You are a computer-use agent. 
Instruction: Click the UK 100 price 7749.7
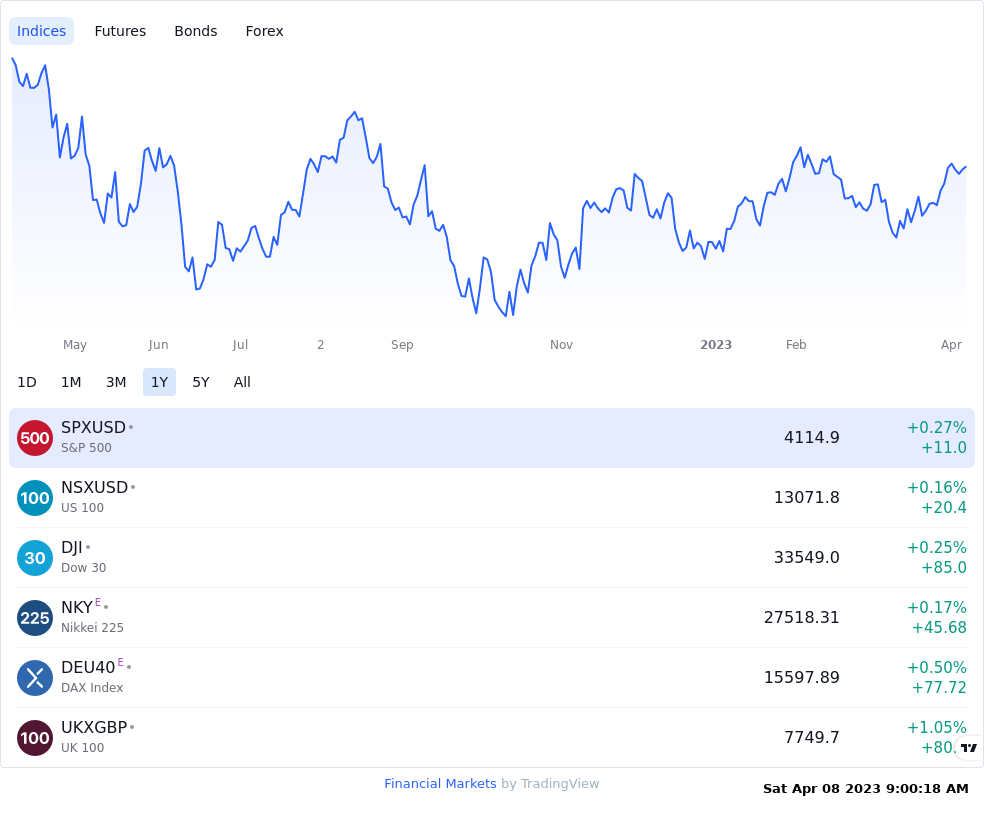[x=811, y=737]
